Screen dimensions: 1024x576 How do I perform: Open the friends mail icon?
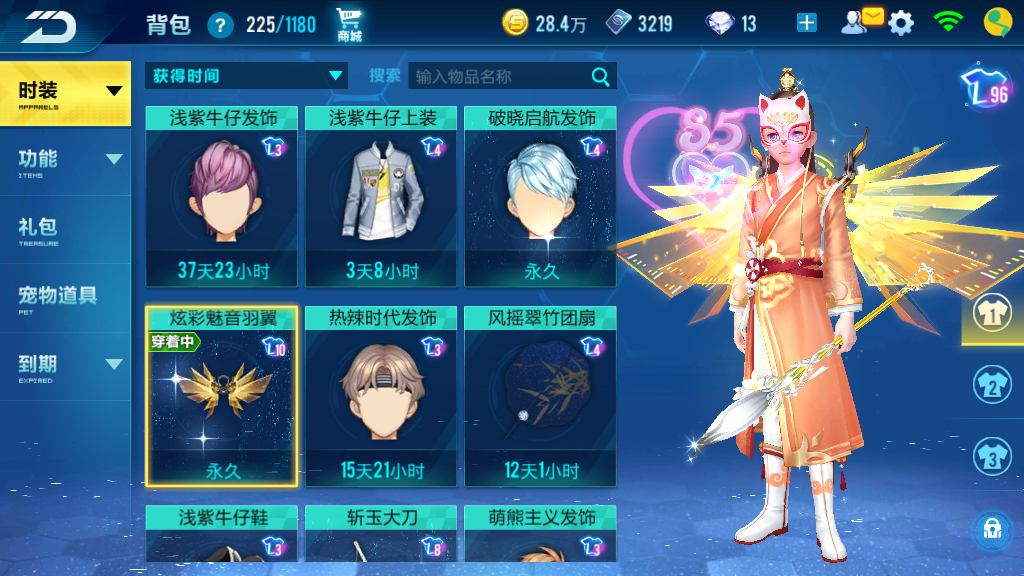tap(862, 22)
